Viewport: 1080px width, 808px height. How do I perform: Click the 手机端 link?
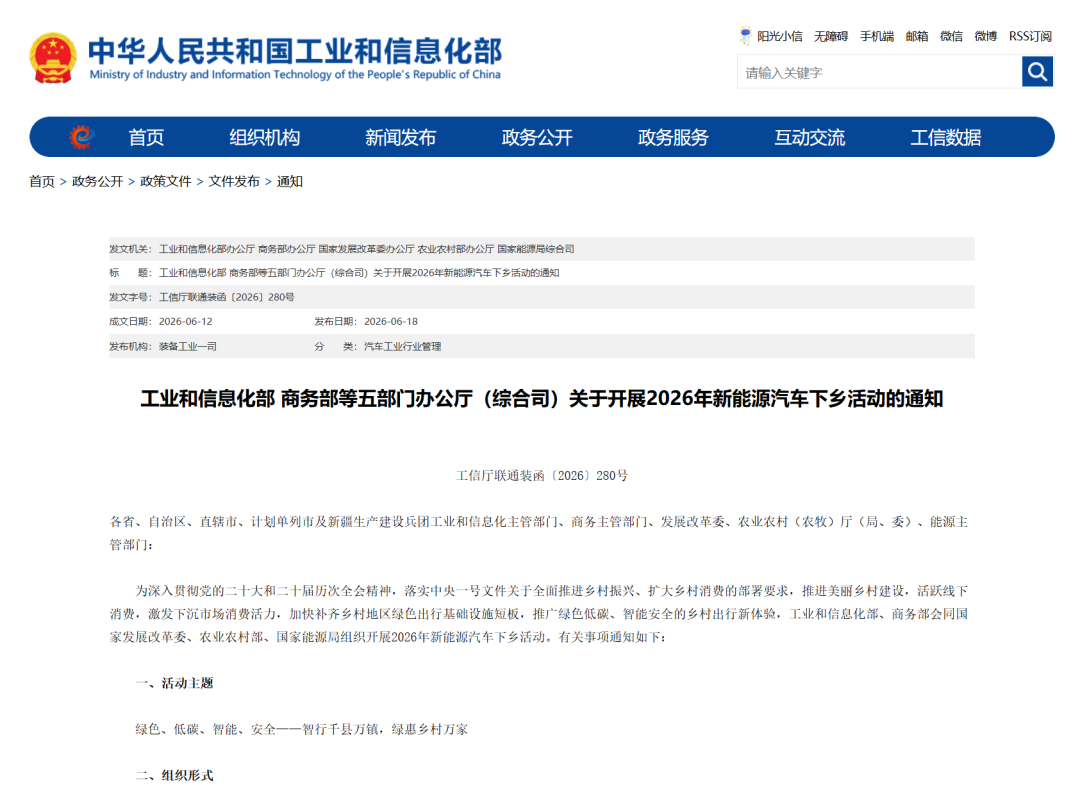[x=877, y=37]
